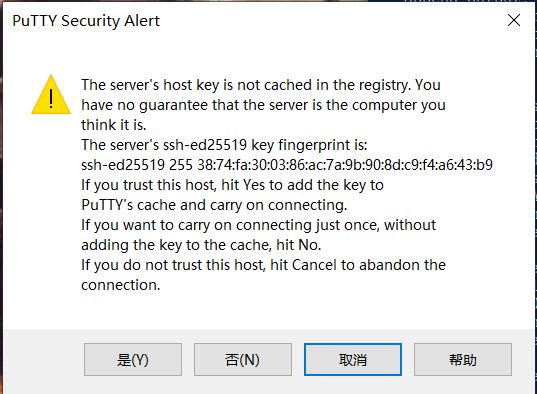The height and width of the screenshot is (394, 537).
Task: Close the PuTTY Security Alert dialog
Action: tap(514, 20)
